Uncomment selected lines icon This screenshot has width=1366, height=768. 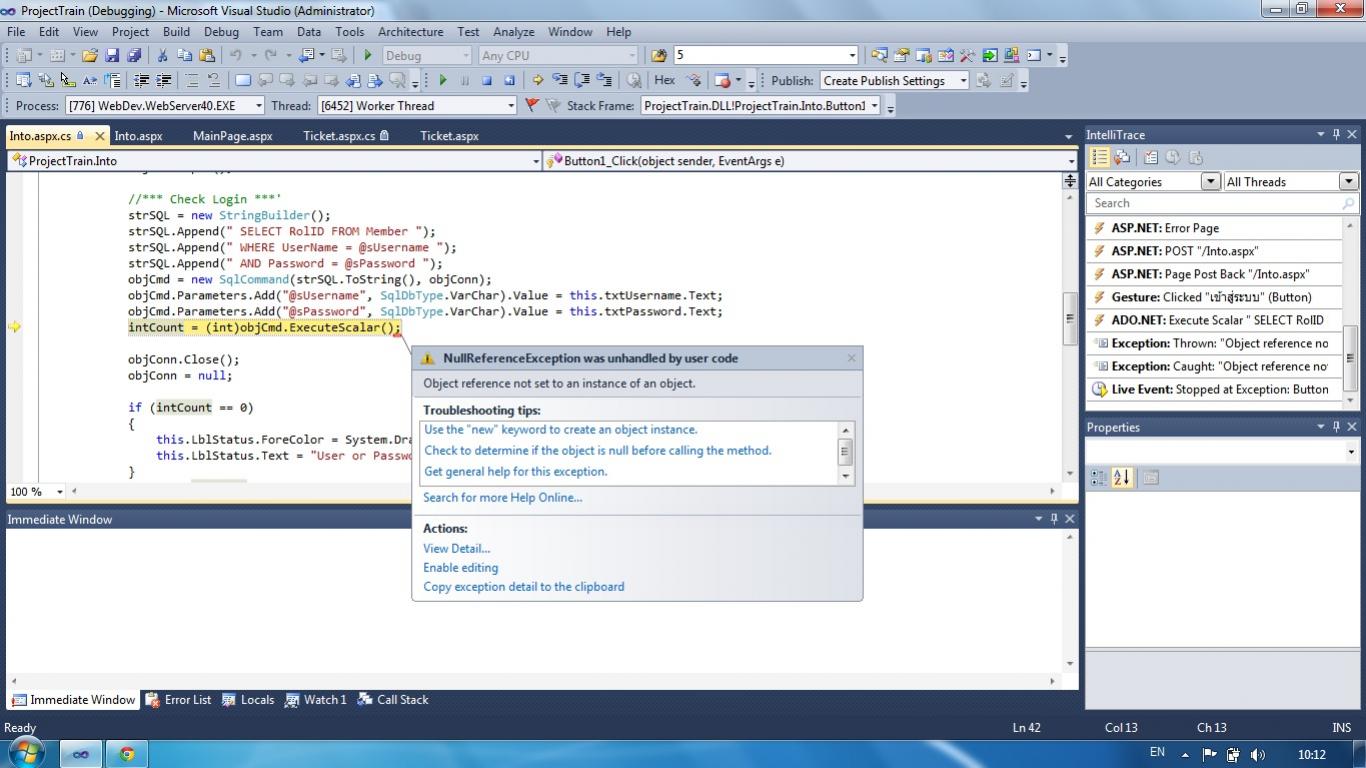pos(213,81)
